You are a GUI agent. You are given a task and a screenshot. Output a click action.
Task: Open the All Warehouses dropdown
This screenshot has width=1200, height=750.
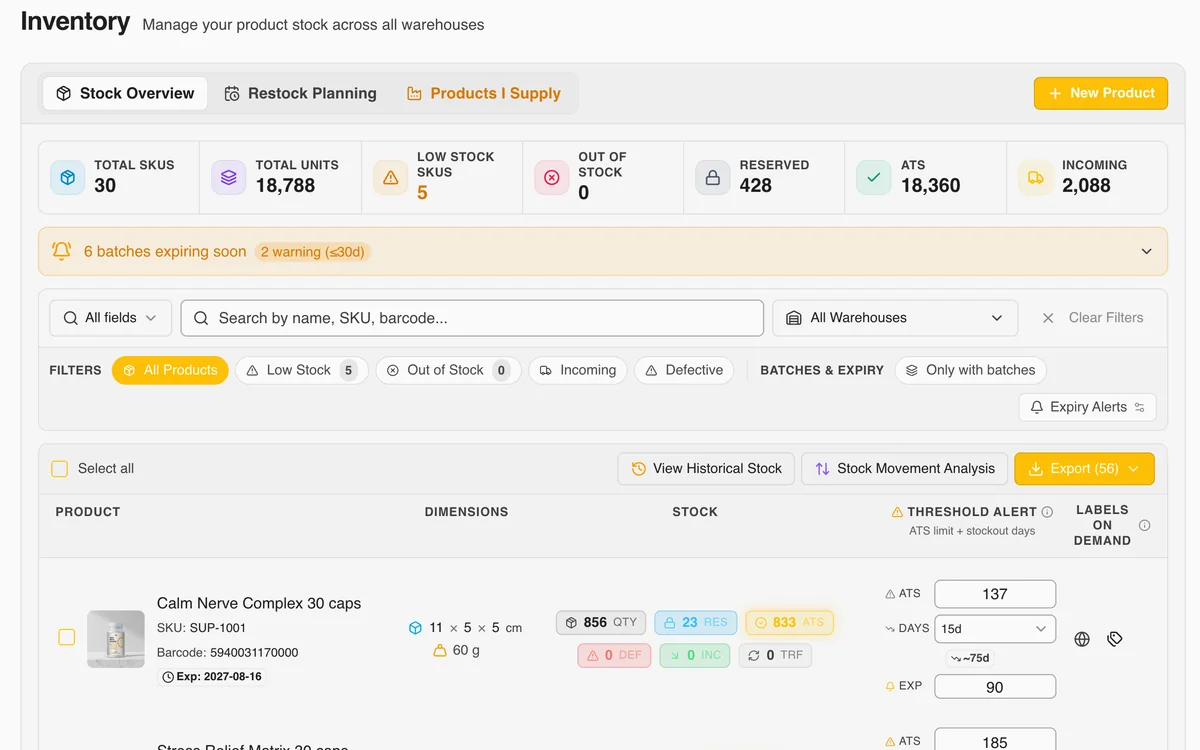pos(895,318)
